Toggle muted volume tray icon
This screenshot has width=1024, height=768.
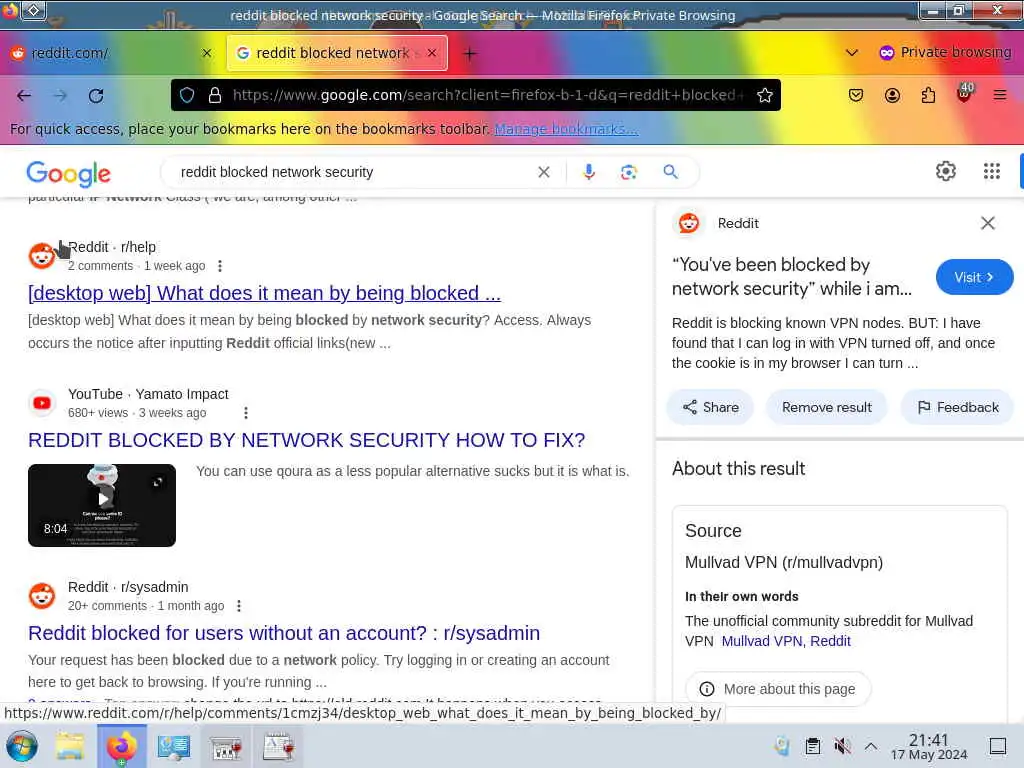coord(842,746)
